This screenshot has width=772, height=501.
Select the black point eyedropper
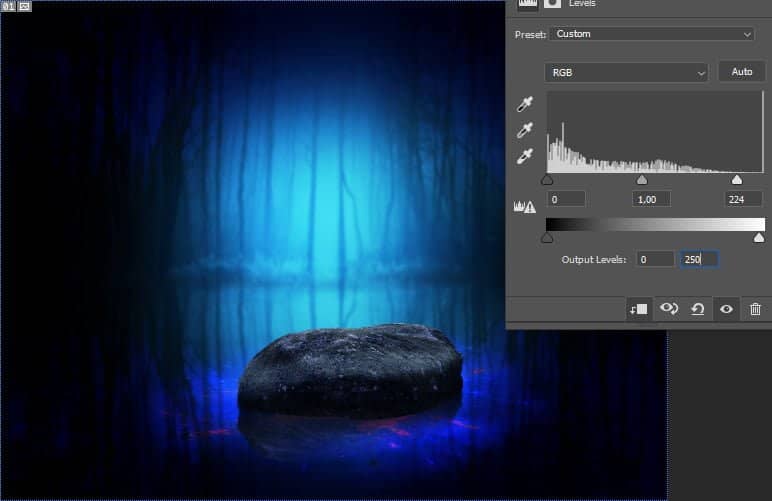(525, 104)
